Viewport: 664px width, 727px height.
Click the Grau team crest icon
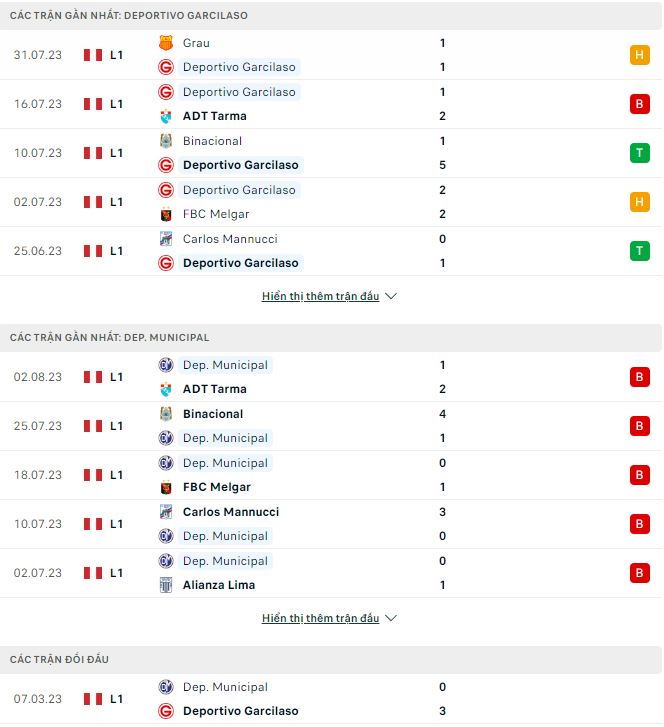166,43
